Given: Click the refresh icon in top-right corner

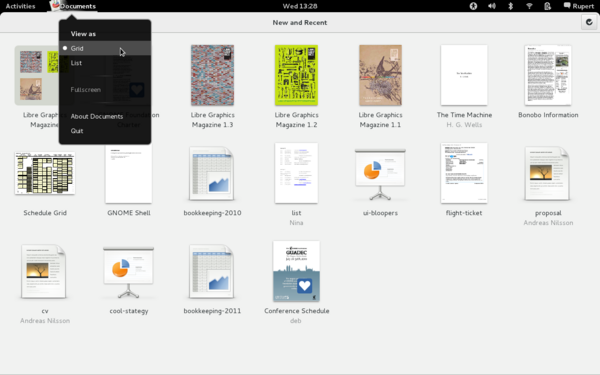Looking at the screenshot, I should [x=589, y=22].
